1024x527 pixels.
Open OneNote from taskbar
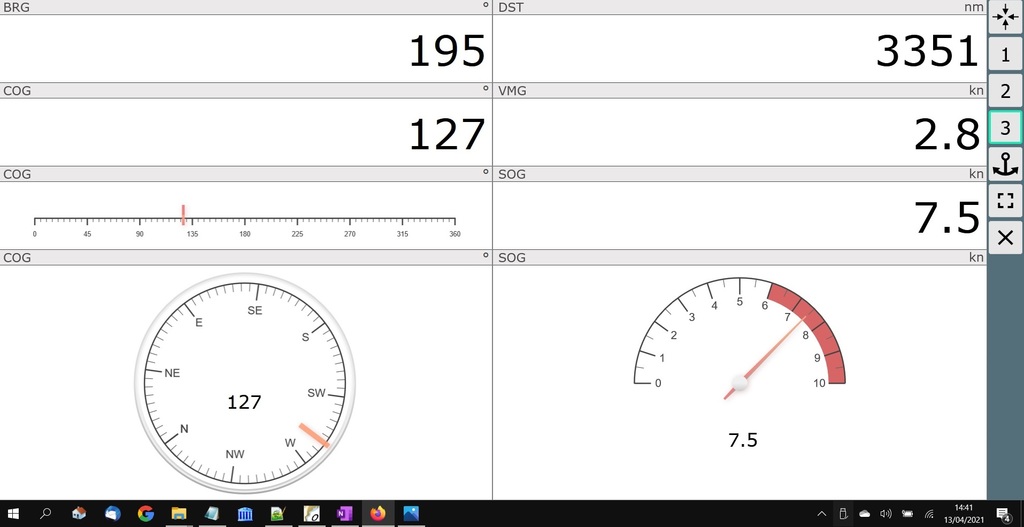344,514
